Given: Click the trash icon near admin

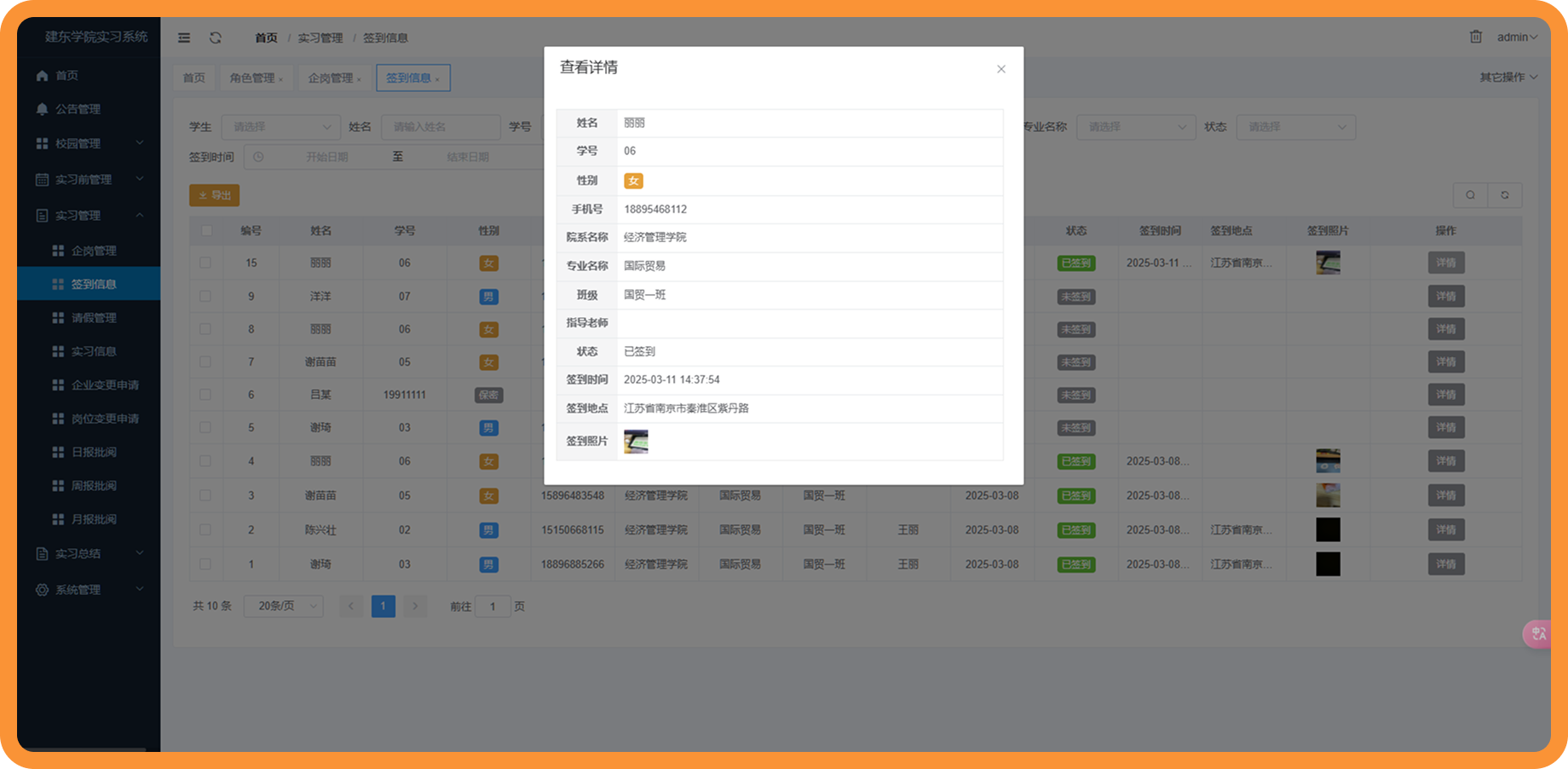Looking at the screenshot, I should (1476, 37).
